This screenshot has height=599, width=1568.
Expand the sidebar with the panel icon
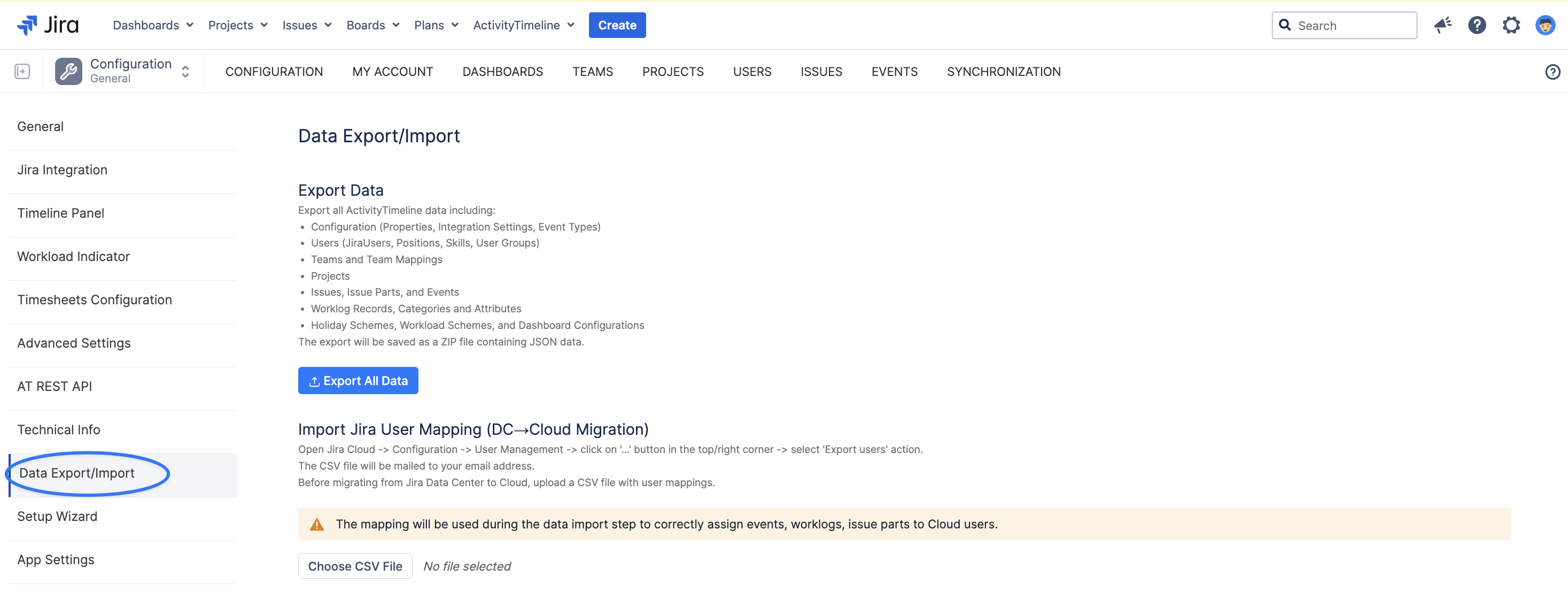(x=22, y=71)
